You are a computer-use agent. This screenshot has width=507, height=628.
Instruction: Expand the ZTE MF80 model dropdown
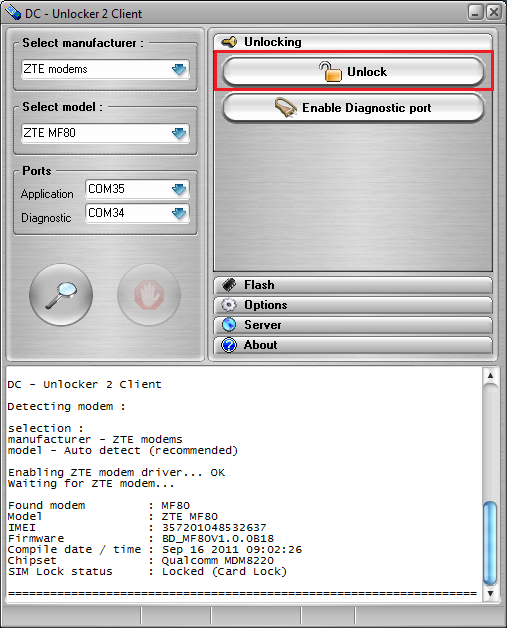(105, 133)
